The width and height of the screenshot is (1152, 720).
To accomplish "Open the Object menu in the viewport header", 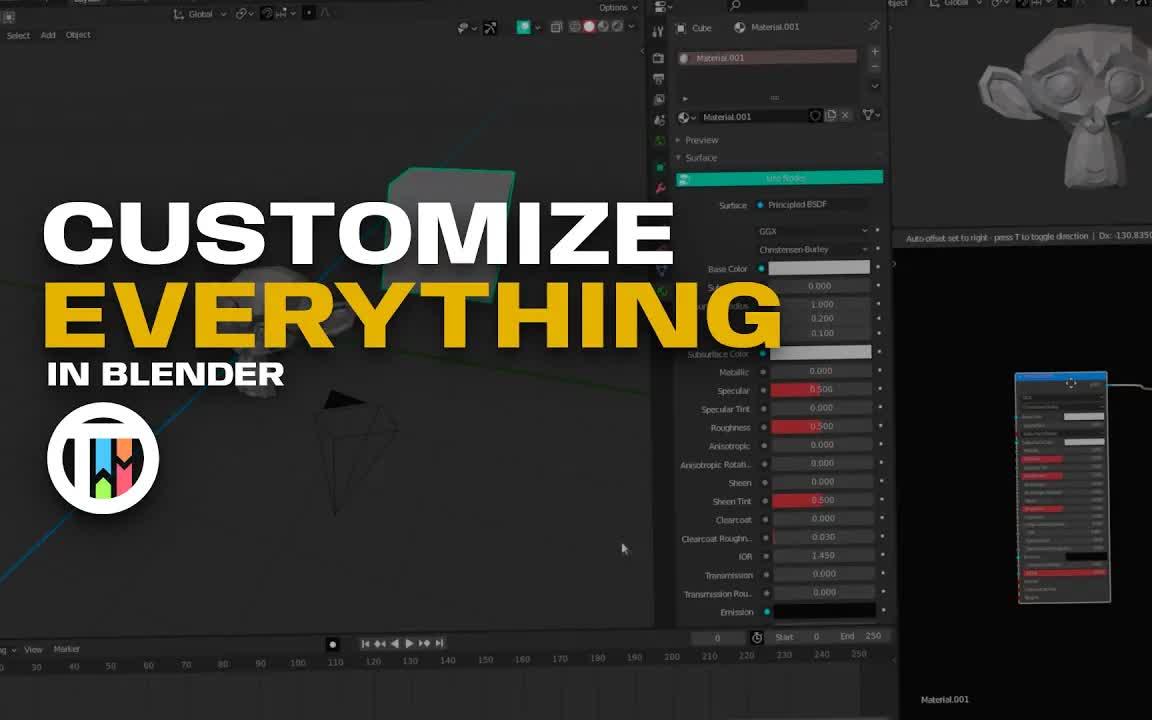I will point(77,34).
